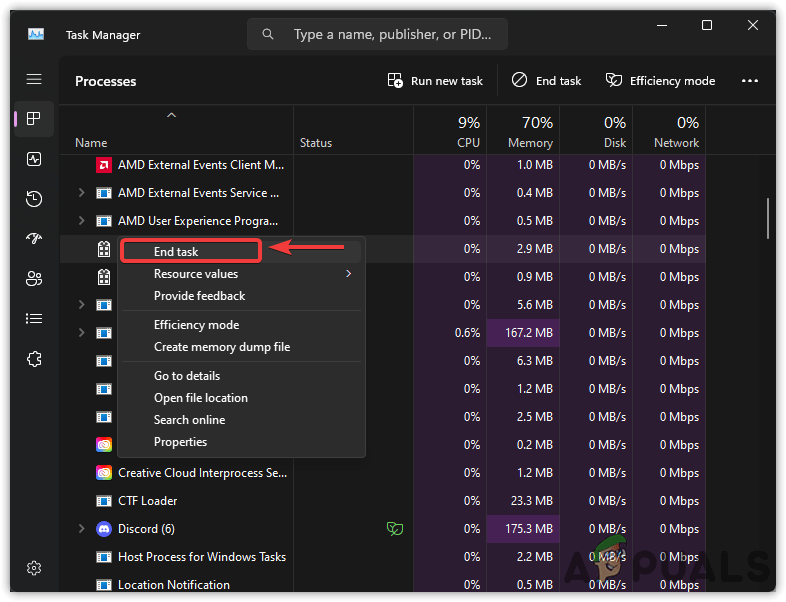The width and height of the screenshot is (786, 602).
Task: Click Efficiency mode toolbar button
Action: (661, 81)
